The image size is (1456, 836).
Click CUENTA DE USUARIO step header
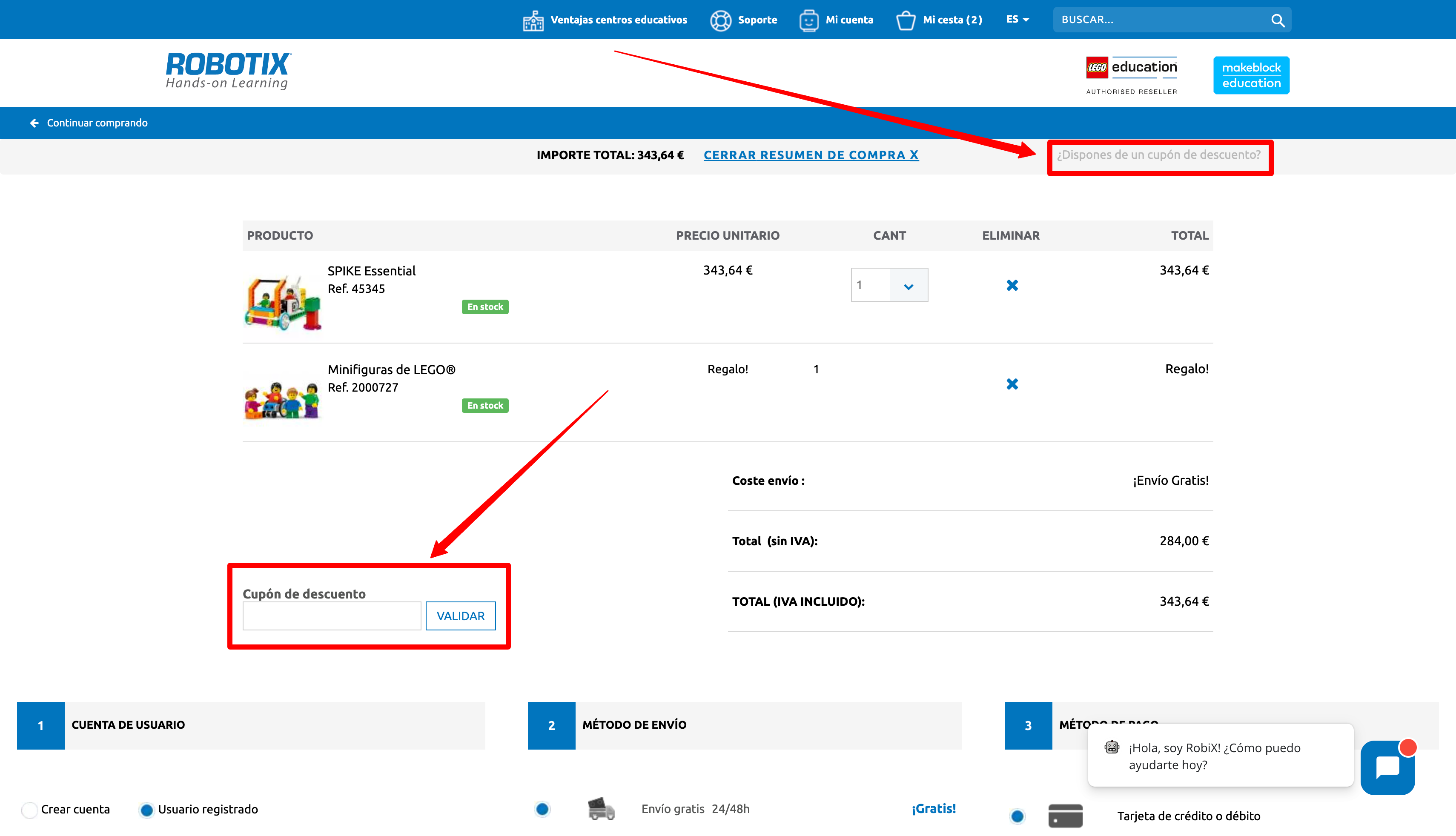(x=251, y=726)
